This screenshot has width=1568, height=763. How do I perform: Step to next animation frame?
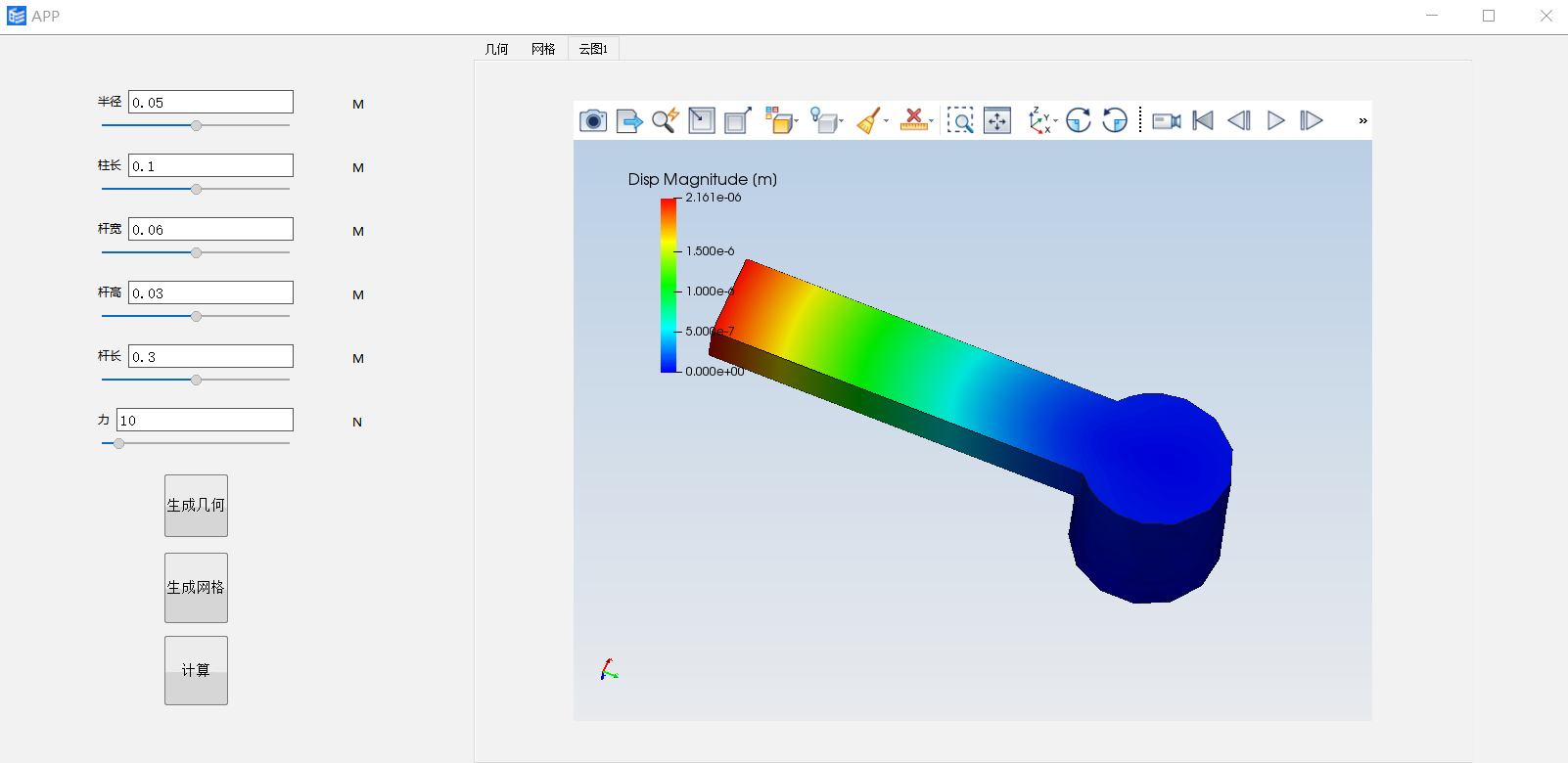pyautogui.click(x=1312, y=120)
